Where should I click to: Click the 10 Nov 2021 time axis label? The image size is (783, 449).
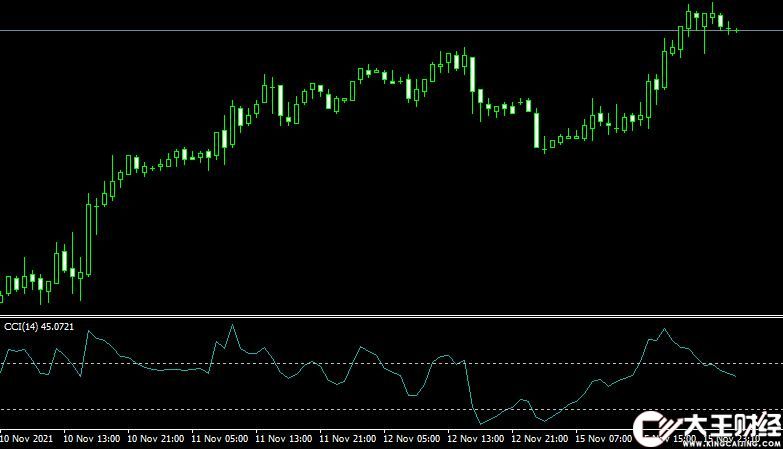[x=26, y=439]
